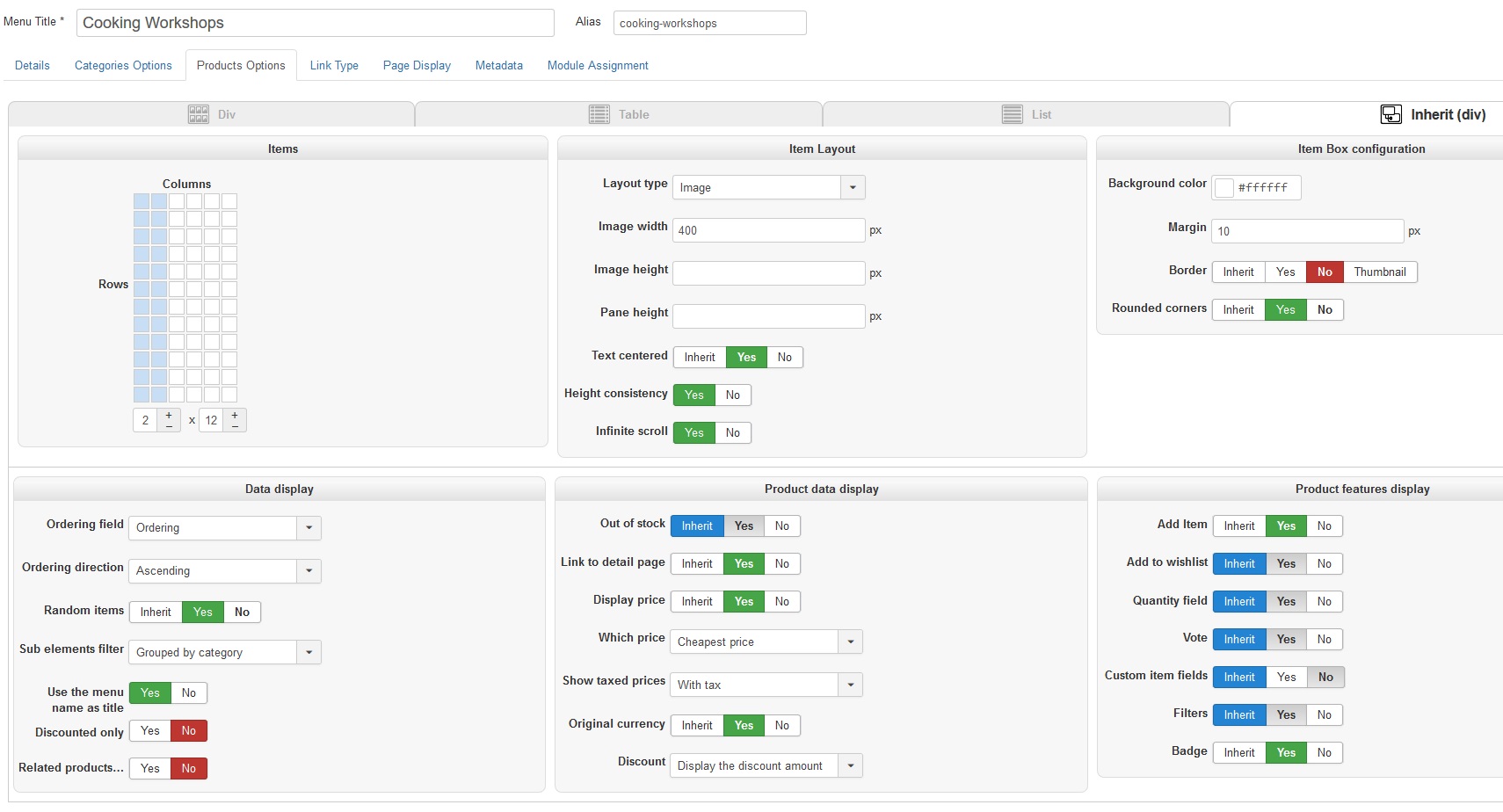Open the Metadata tab
Screen dimensions: 1503x812
[x=499, y=65]
